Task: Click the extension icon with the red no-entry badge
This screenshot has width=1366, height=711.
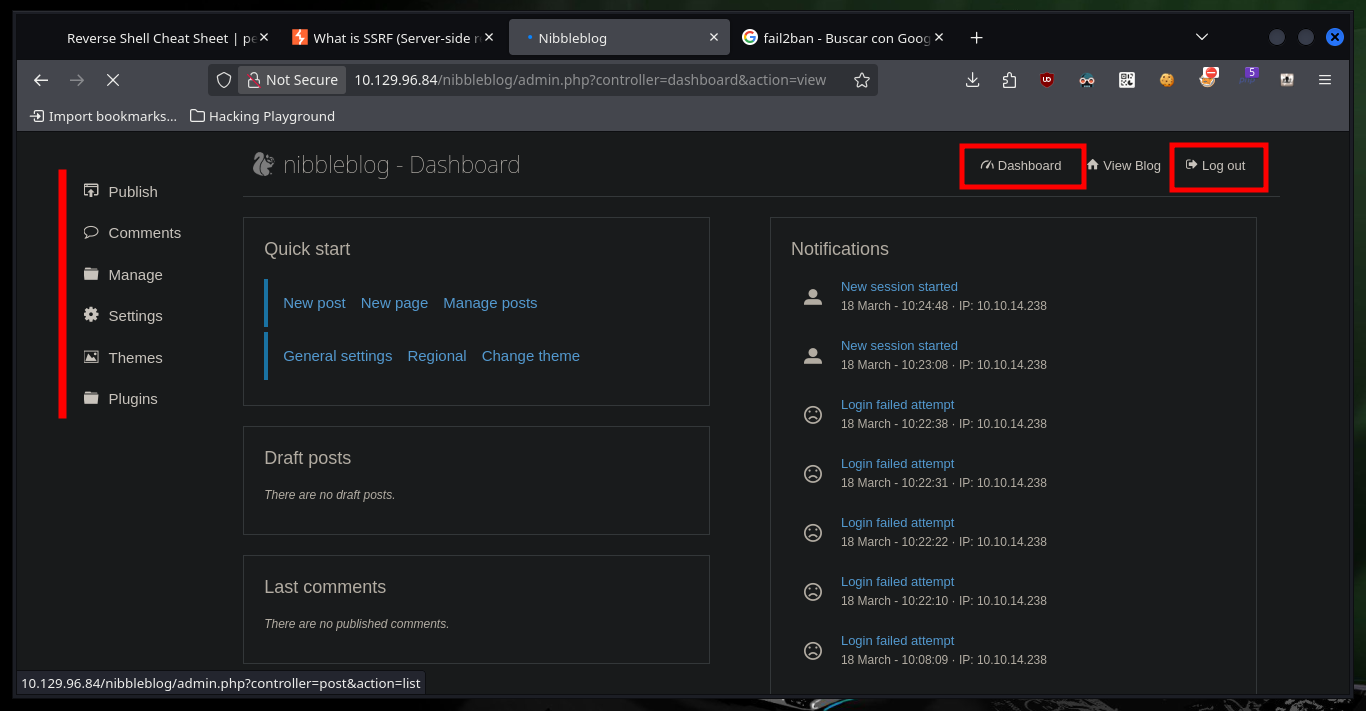Action: click(x=1209, y=78)
